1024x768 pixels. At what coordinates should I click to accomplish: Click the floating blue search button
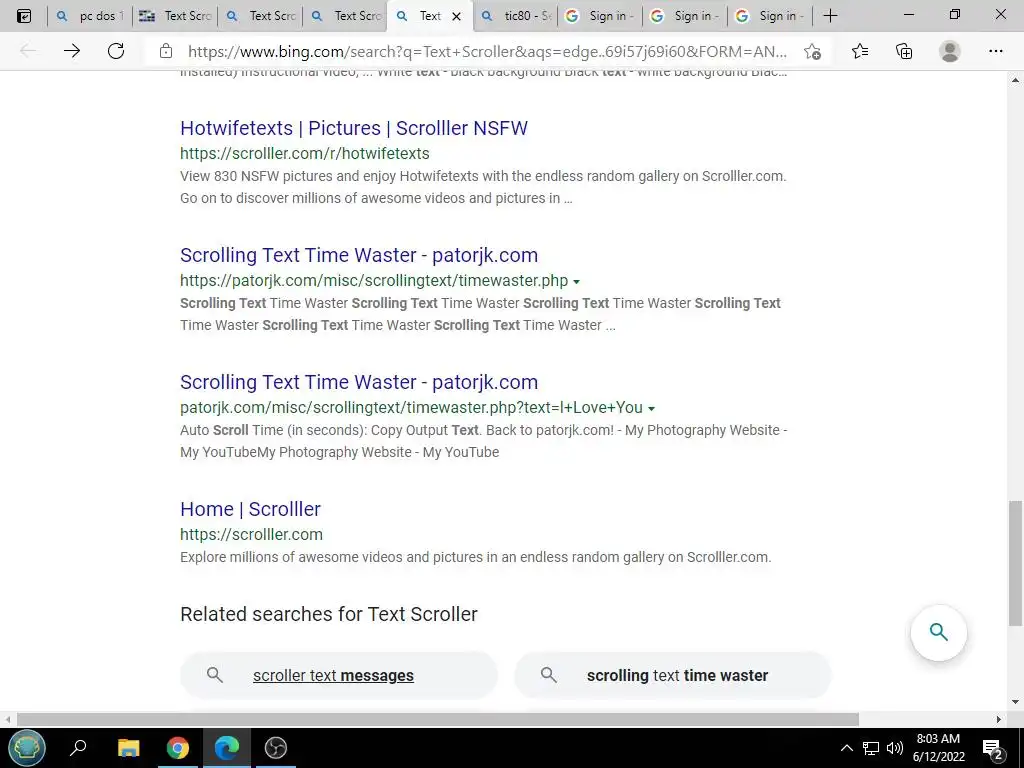click(x=938, y=632)
